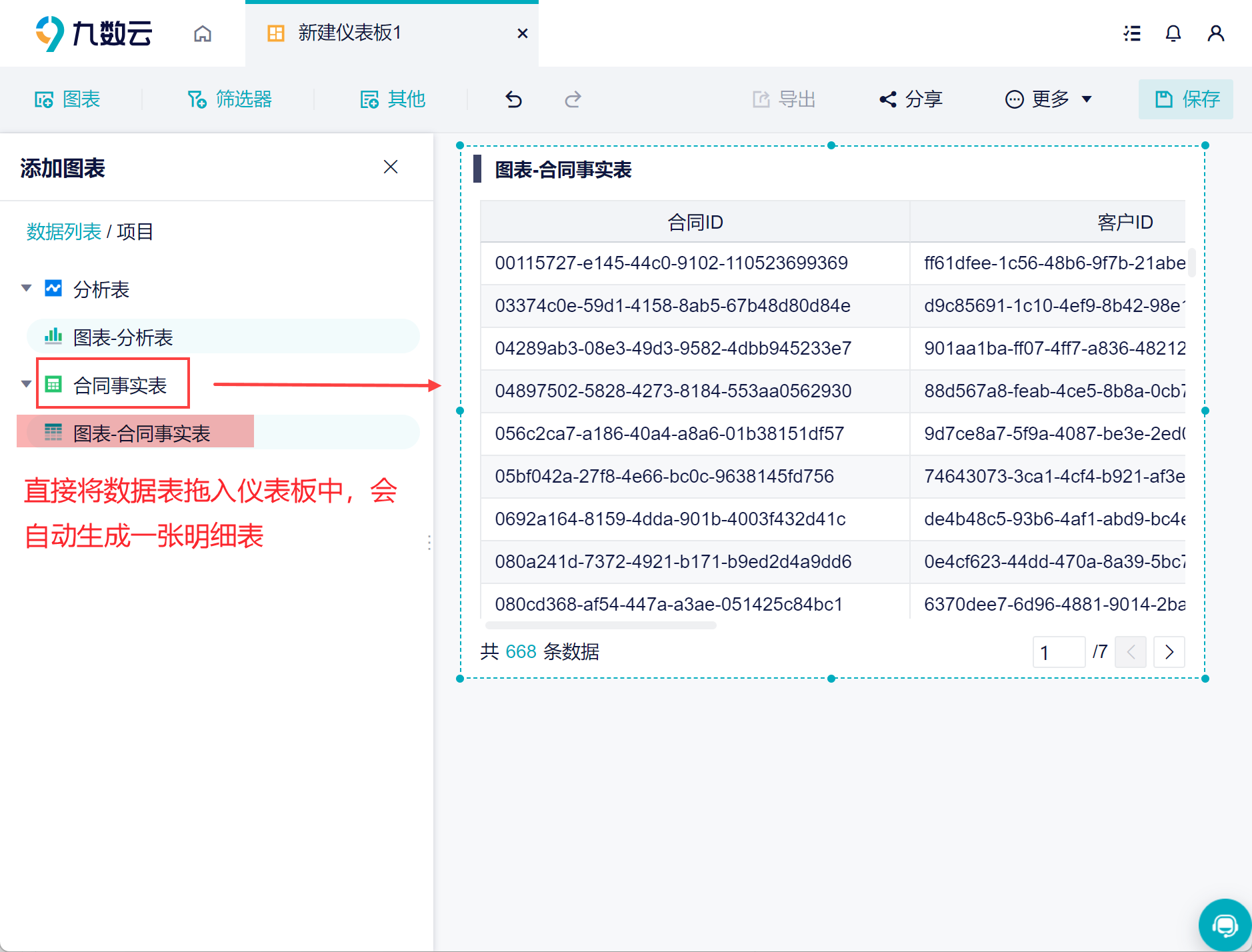
Task: Add a 图表 from the toolbar
Action: [67, 99]
